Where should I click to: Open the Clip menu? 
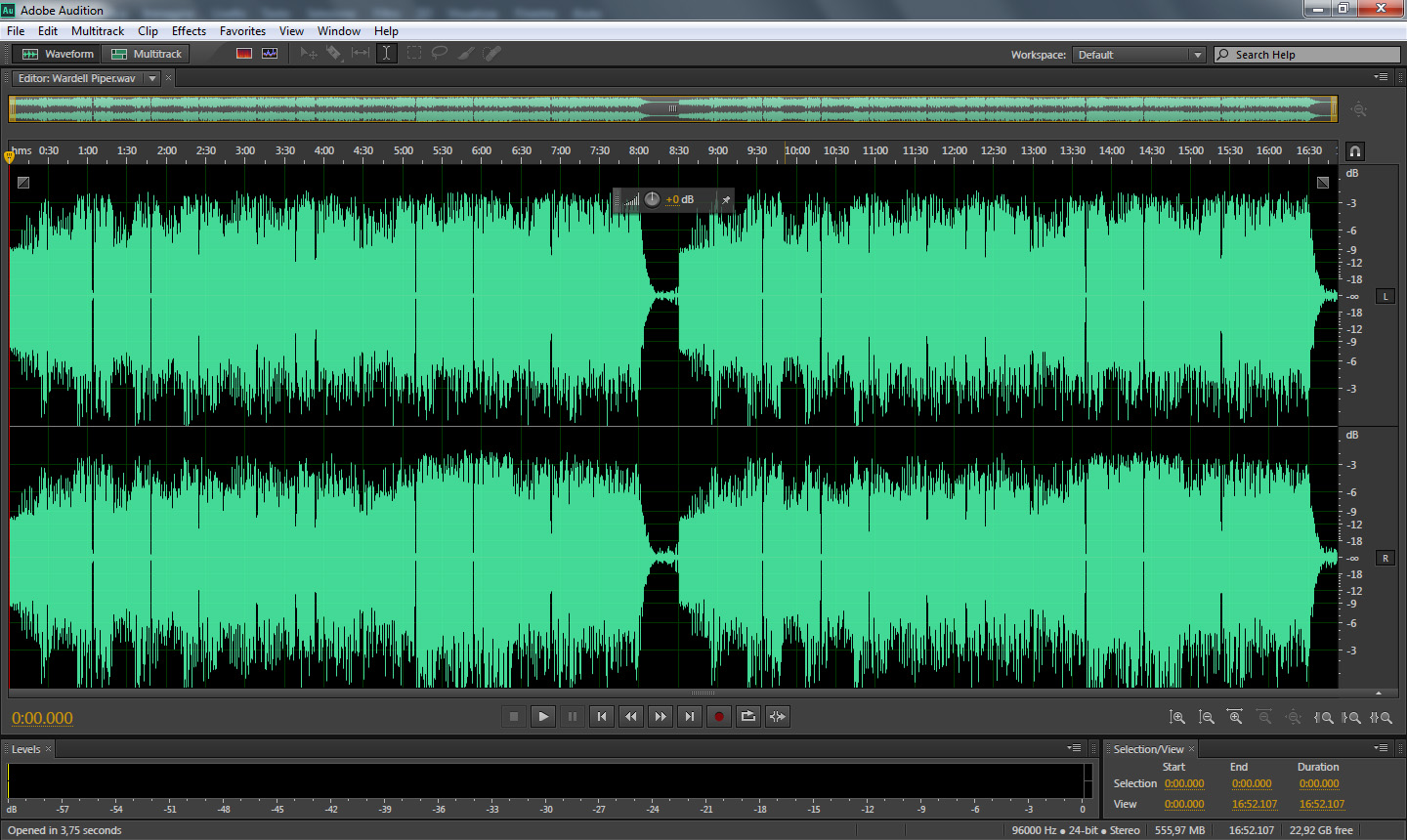click(148, 31)
